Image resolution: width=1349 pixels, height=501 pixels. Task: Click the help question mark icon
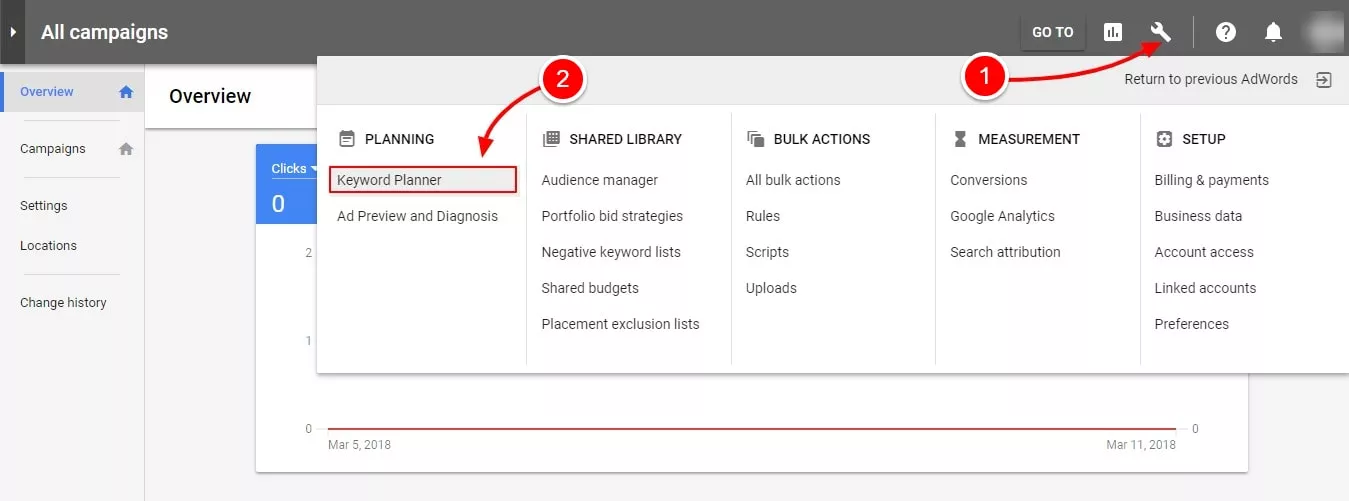coord(1226,32)
